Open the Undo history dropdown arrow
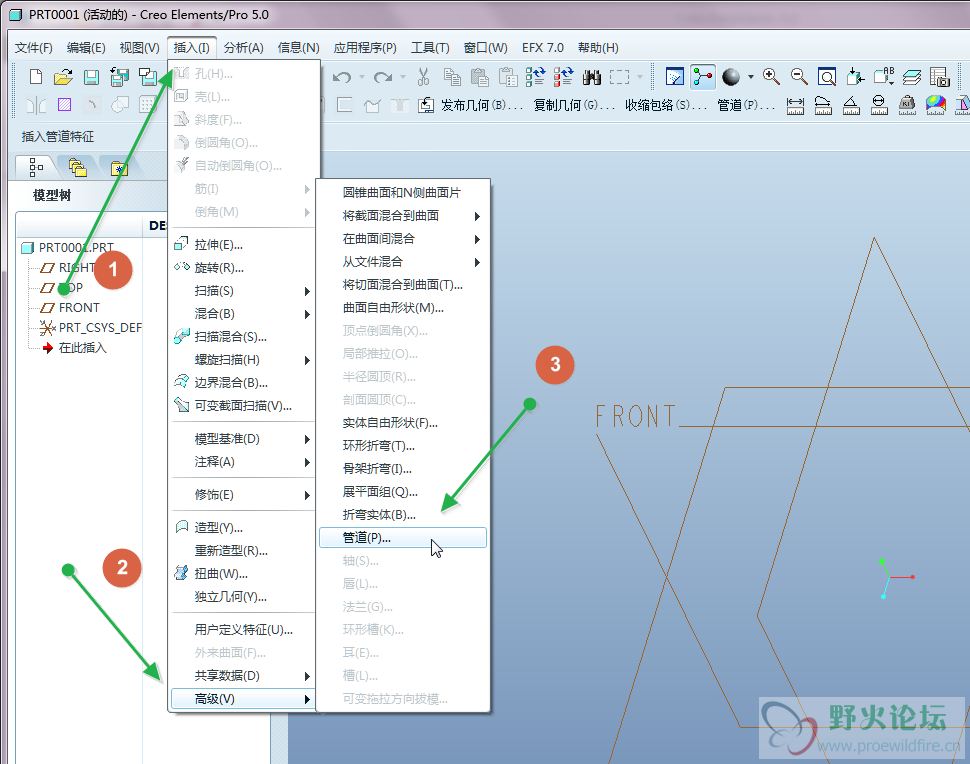Screen dimensions: 970x764 click(x=362, y=77)
